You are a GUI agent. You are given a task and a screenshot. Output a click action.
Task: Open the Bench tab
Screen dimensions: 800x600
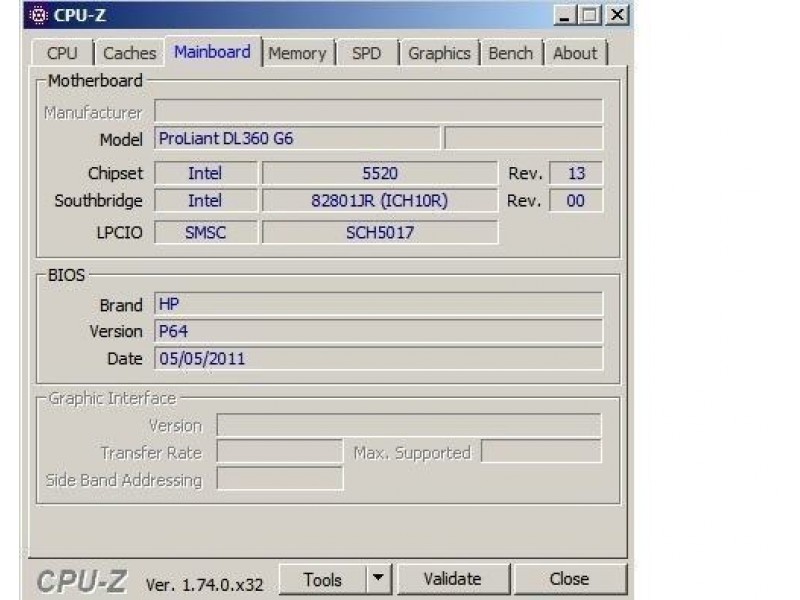511,53
